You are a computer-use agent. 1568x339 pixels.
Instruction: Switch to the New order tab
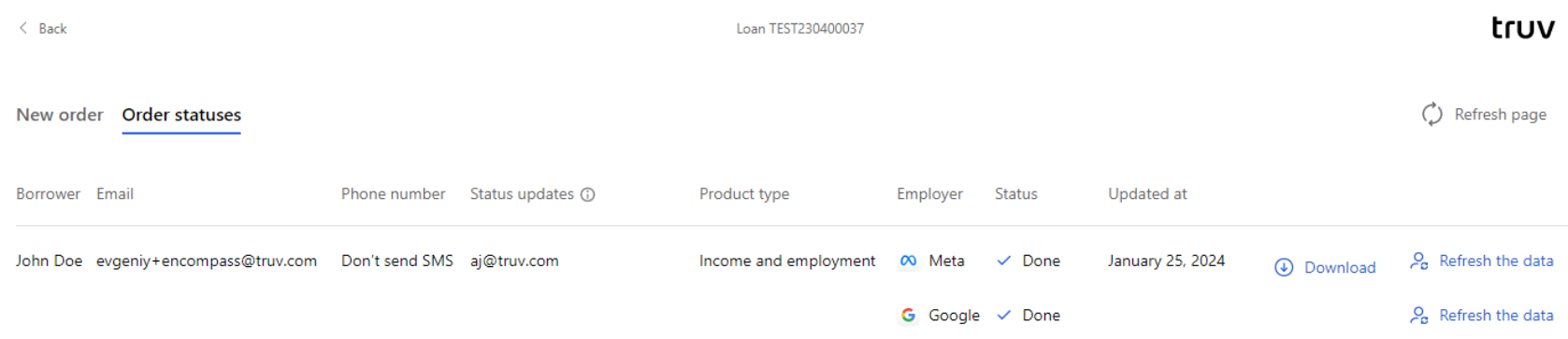click(60, 115)
